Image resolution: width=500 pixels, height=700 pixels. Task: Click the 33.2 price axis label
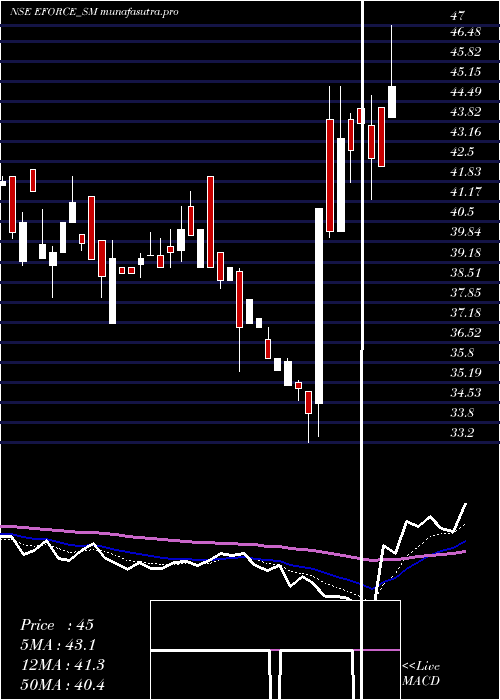point(462,432)
